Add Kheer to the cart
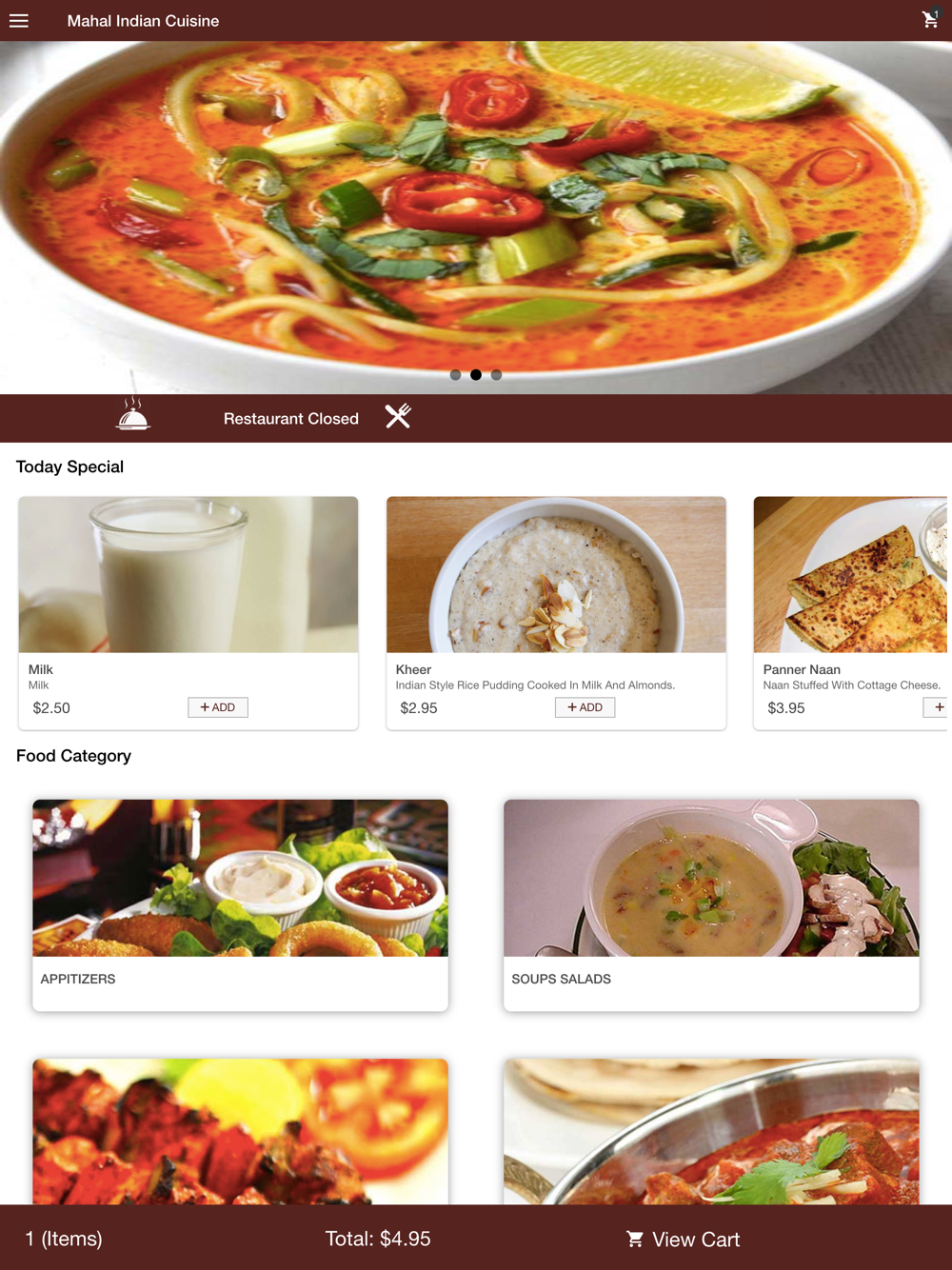Viewport: 952px width, 1270px height. click(585, 707)
